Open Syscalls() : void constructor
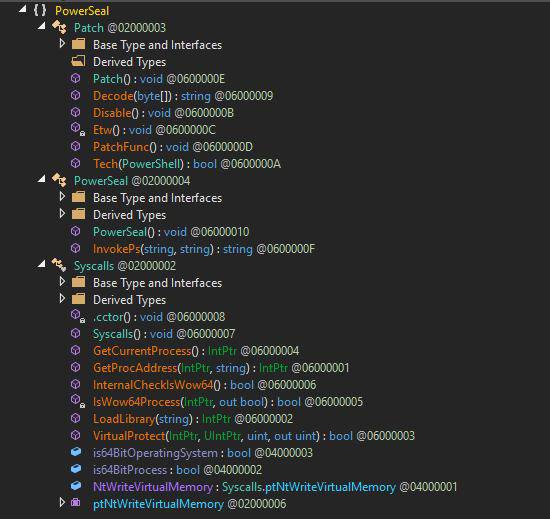 [x=164, y=334]
